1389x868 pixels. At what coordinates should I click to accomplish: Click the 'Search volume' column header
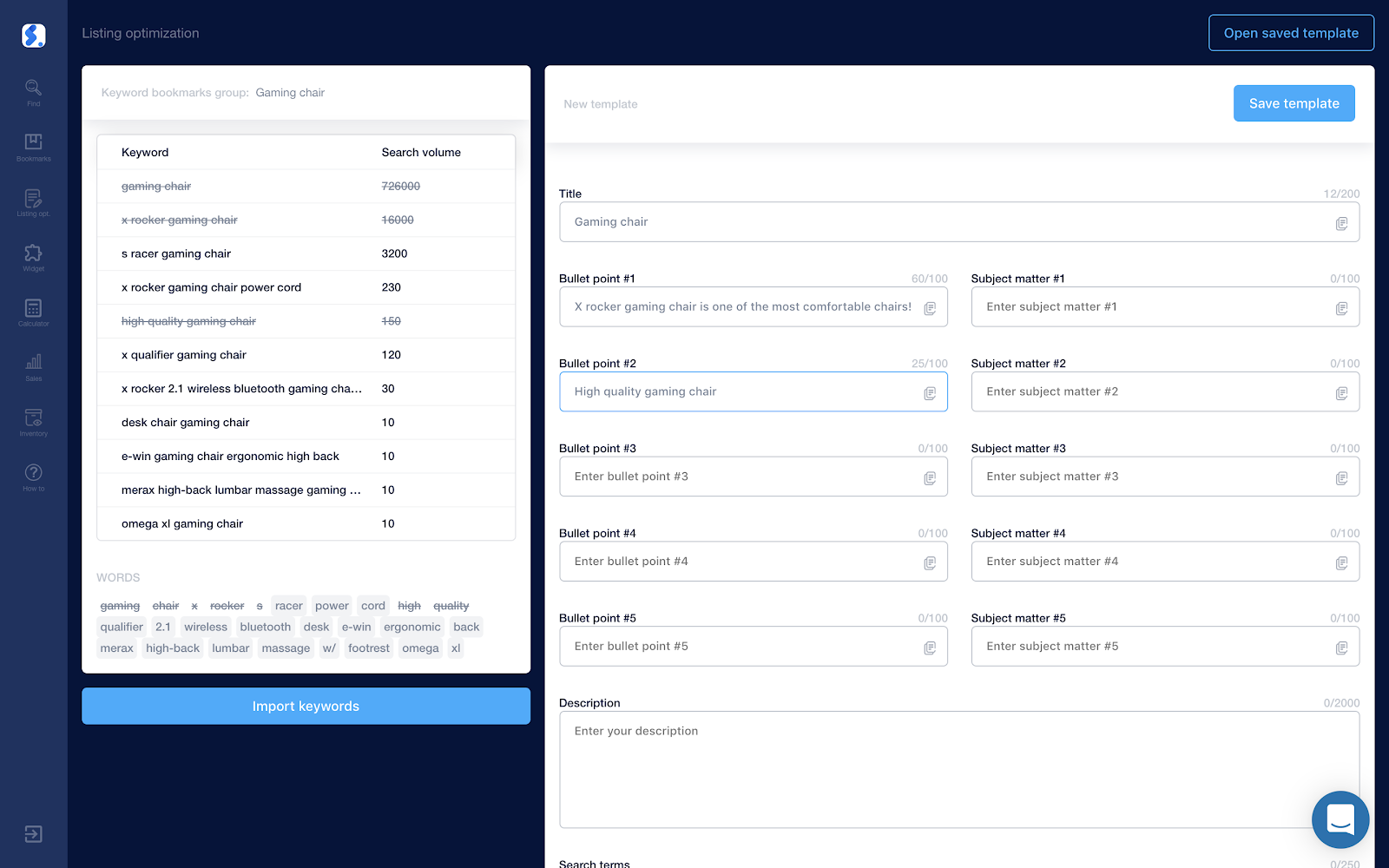[x=421, y=153]
